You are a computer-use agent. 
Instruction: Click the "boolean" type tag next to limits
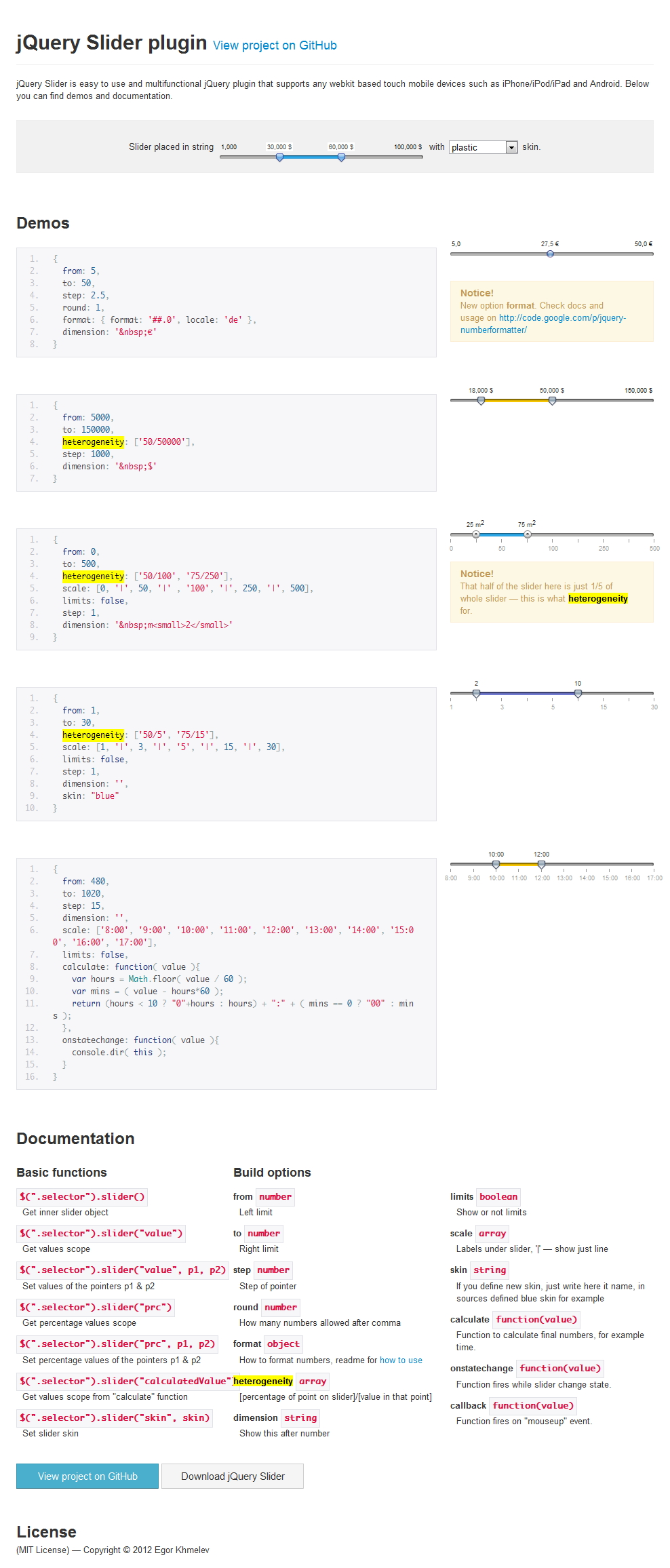tap(498, 1197)
